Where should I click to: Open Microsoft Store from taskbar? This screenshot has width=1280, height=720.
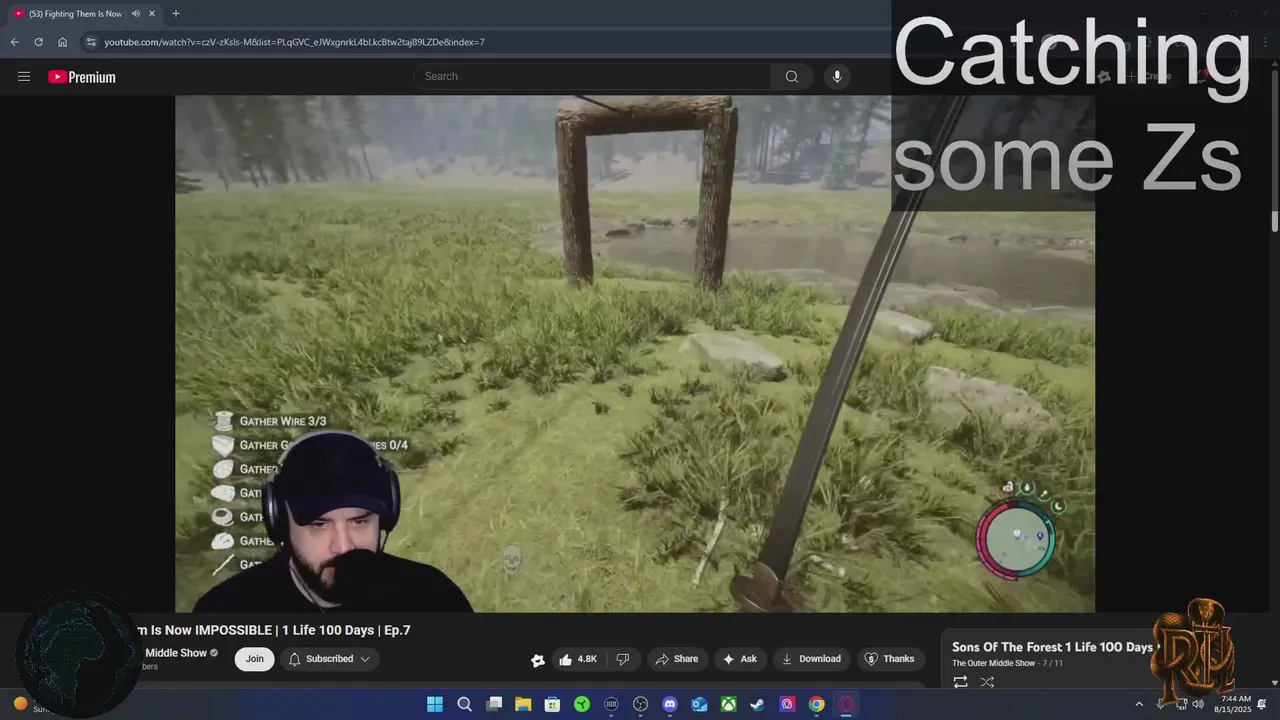pos(552,704)
